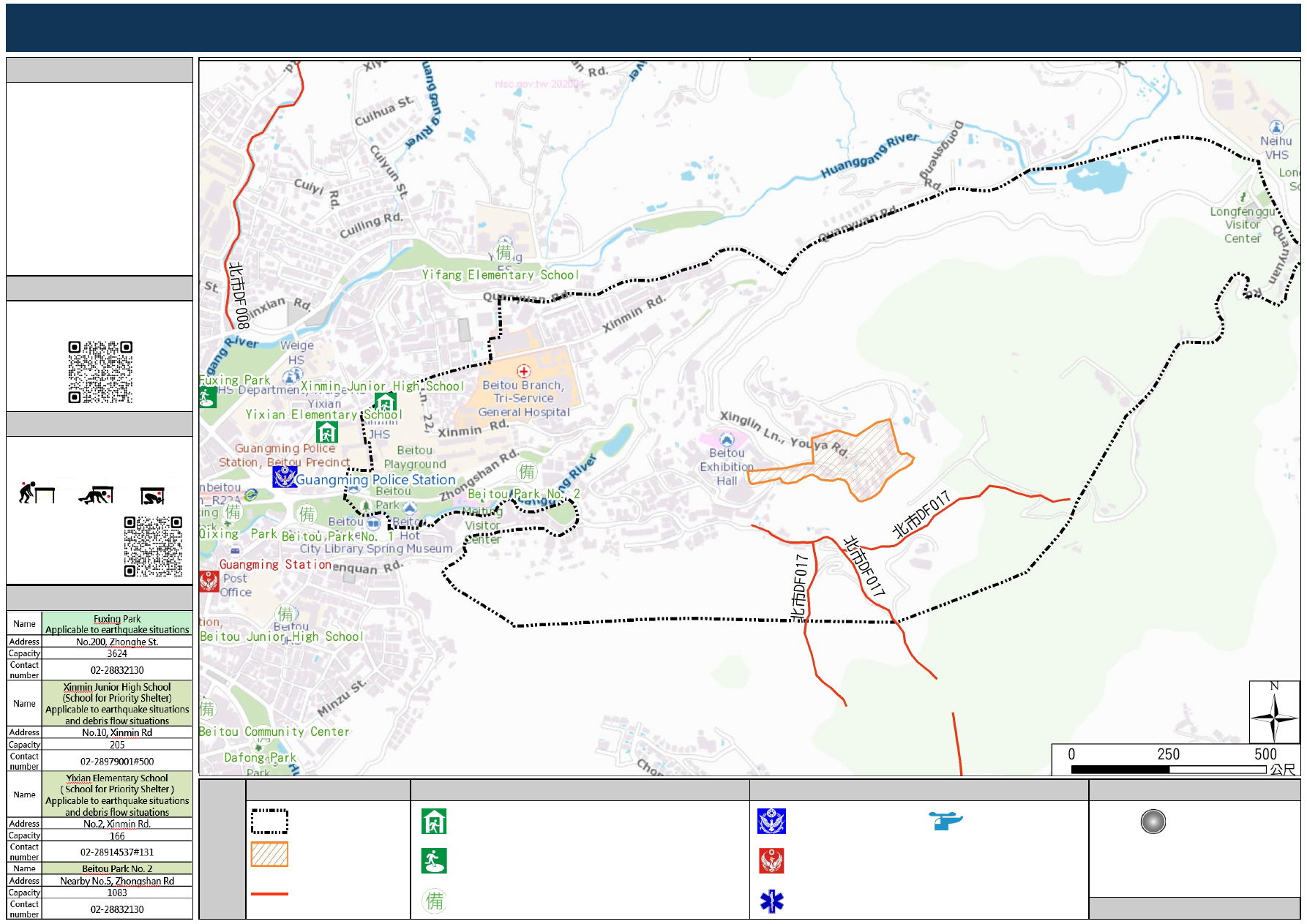Image resolution: width=1307 pixels, height=924 pixels.
Task: Click the 'Yifang Elementary School' map label
Action: (500, 275)
